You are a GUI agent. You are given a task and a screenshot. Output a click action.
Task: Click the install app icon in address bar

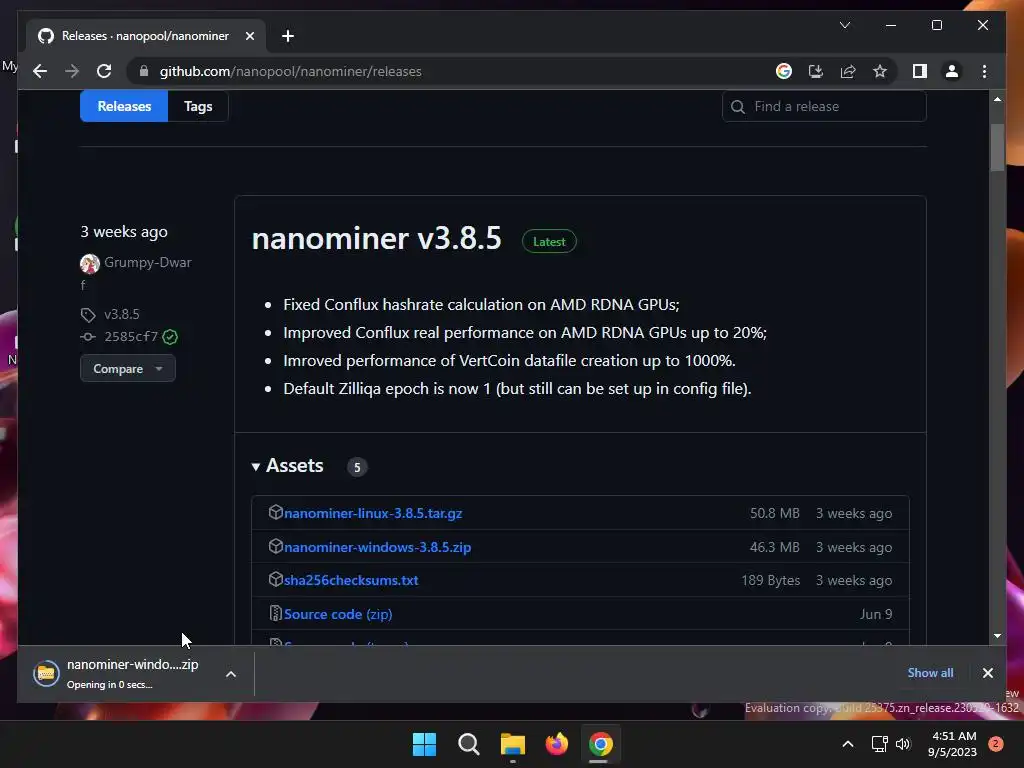pyautogui.click(x=816, y=71)
